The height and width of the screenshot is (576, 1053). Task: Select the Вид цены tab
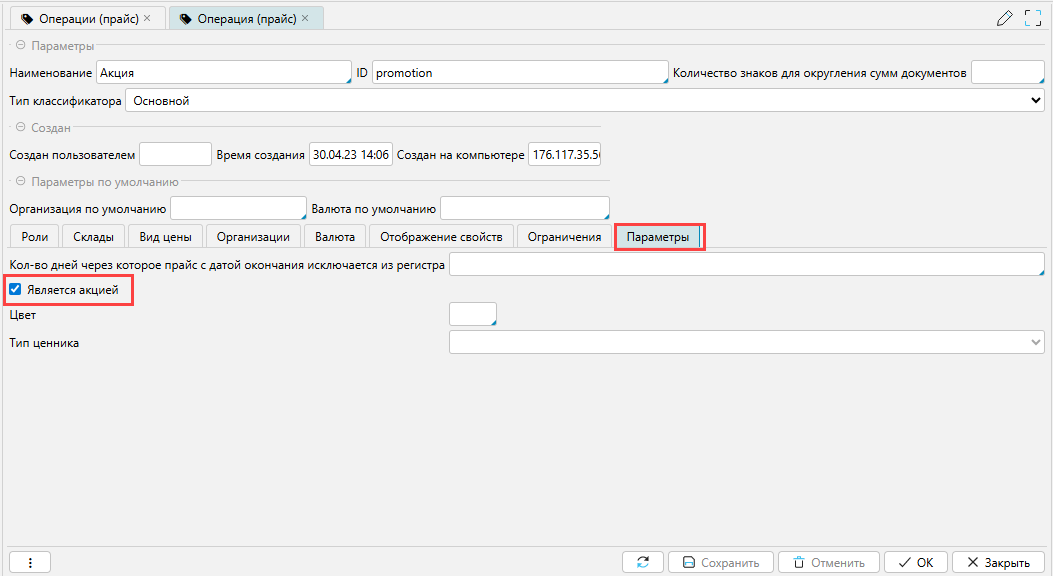(x=166, y=236)
